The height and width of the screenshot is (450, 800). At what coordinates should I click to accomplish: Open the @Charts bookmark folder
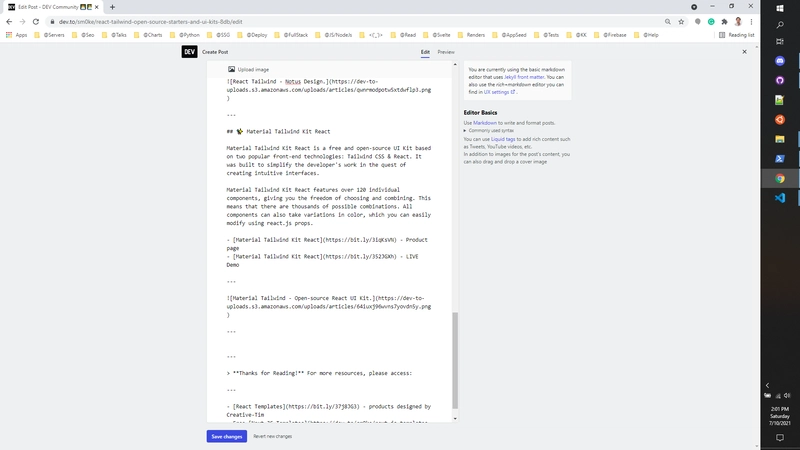pos(148,35)
